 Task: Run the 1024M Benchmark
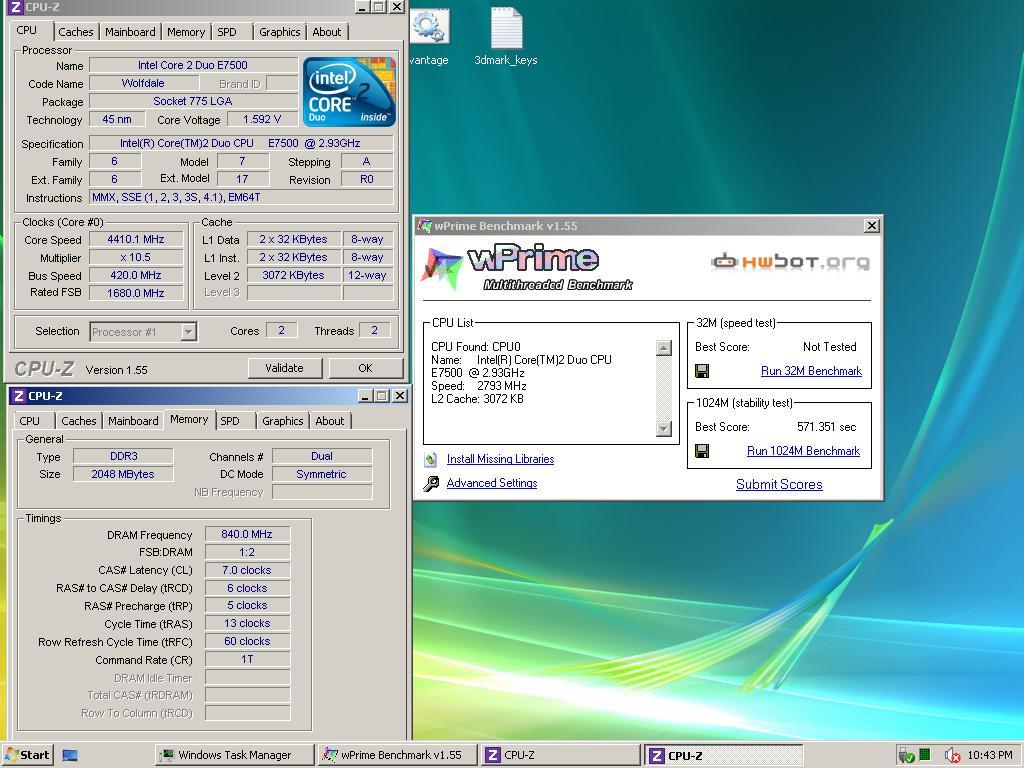coord(803,451)
